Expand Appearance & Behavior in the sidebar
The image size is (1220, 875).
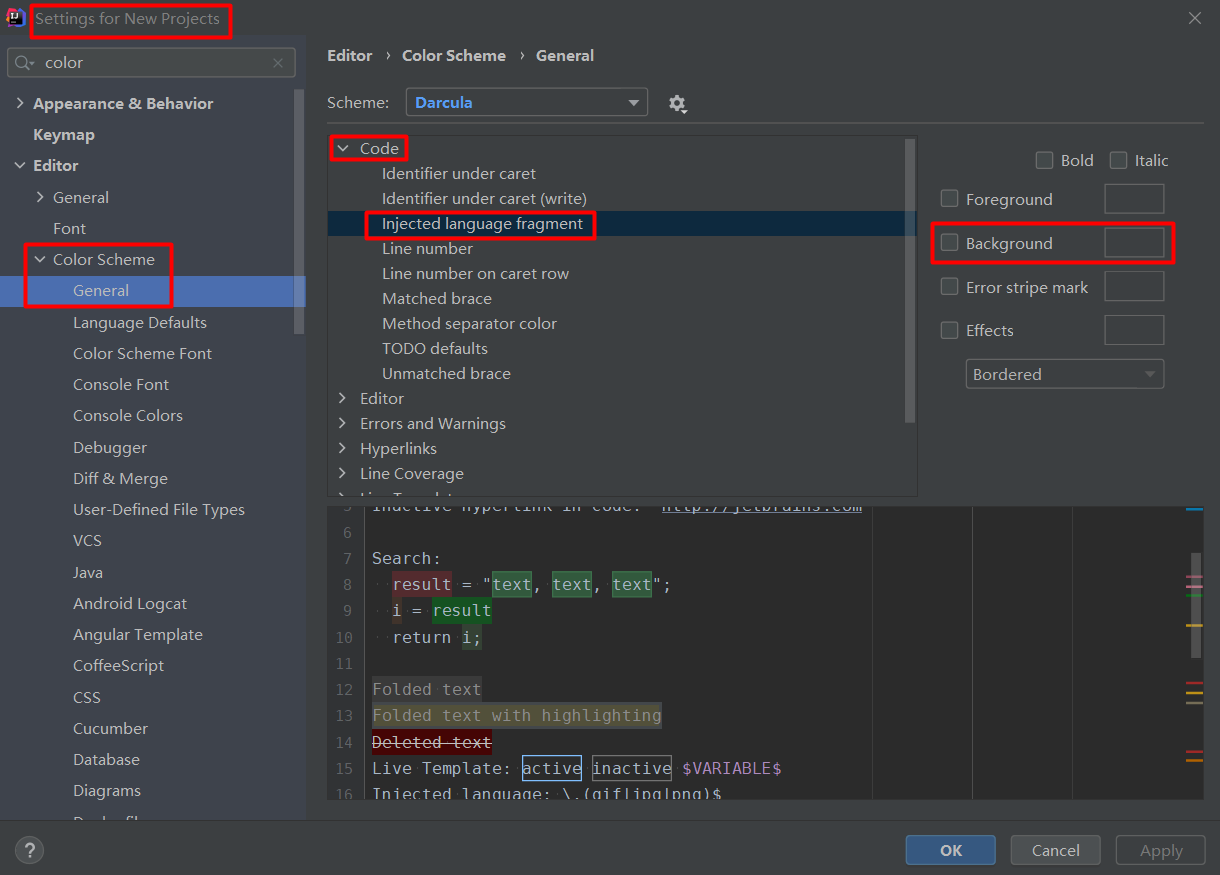coord(20,103)
